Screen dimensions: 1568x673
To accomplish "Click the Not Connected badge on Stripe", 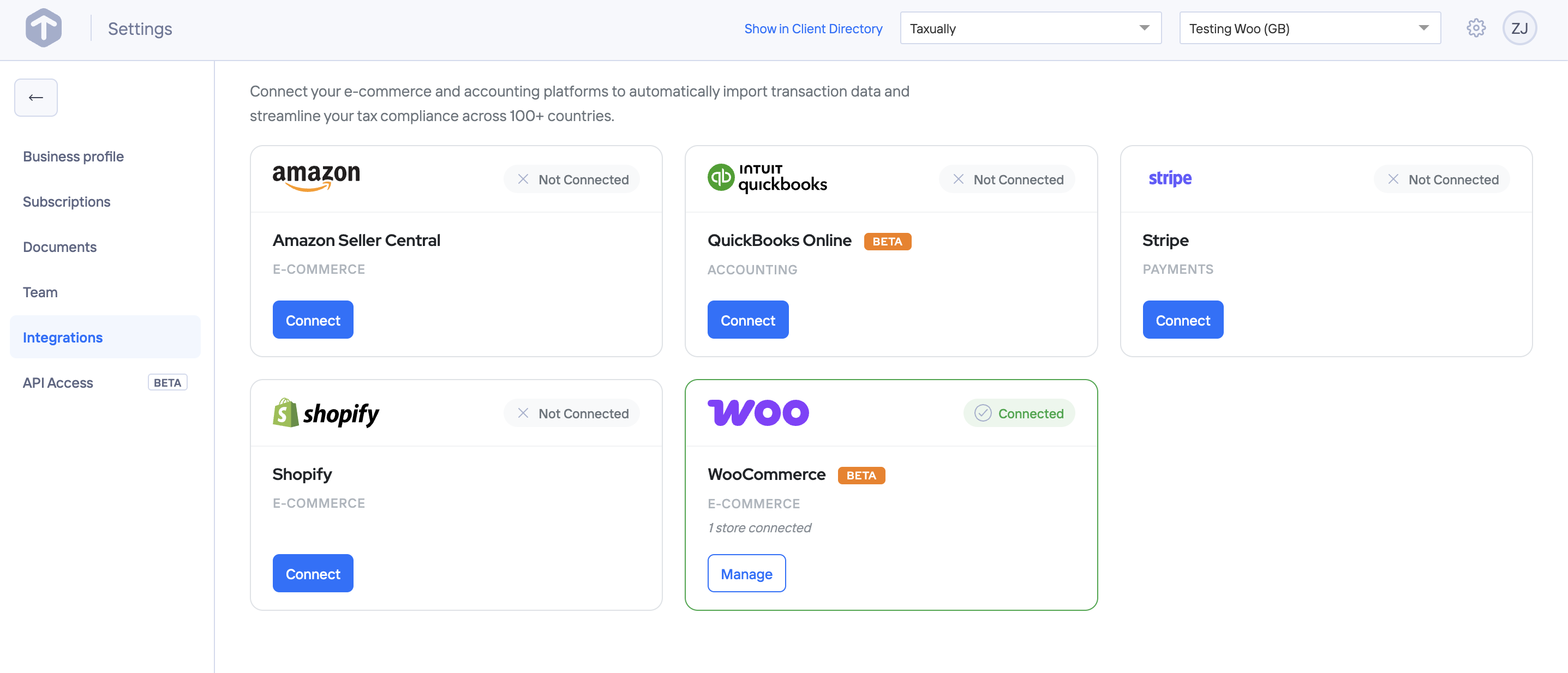I will [1441, 179].
